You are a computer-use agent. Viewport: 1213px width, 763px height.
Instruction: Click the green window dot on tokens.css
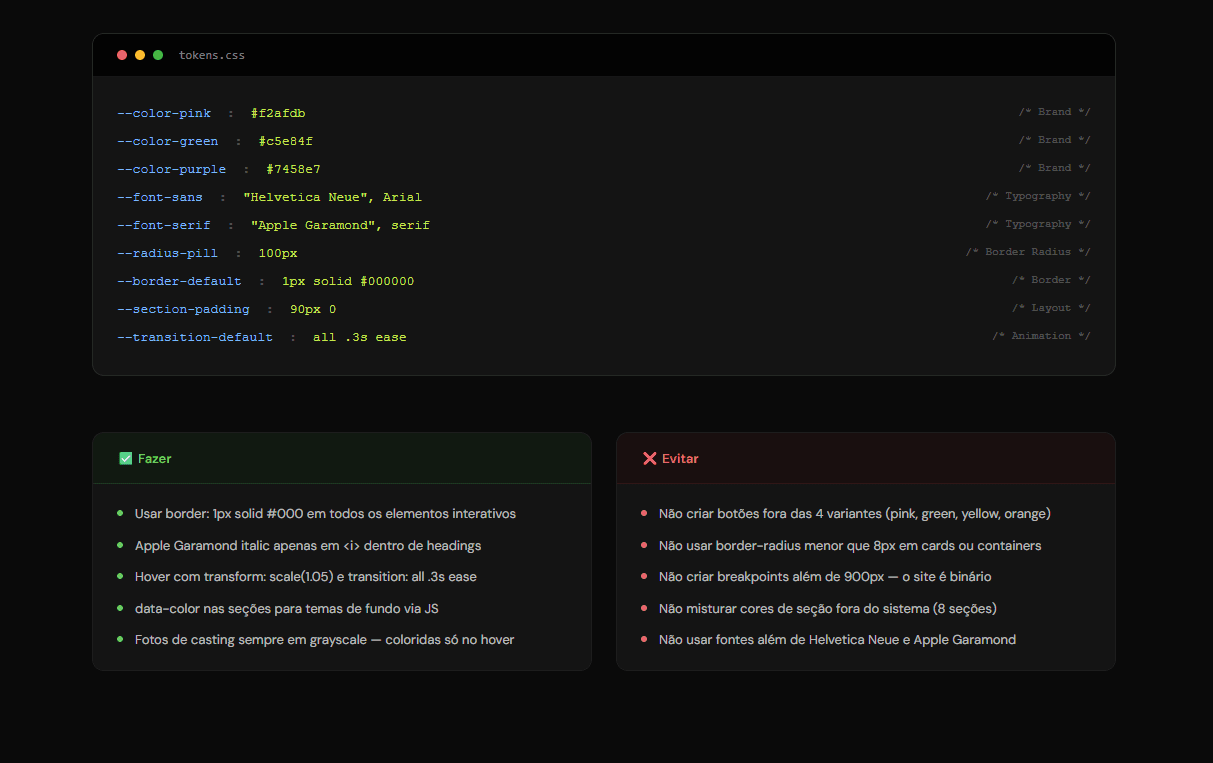coord(158,55)
